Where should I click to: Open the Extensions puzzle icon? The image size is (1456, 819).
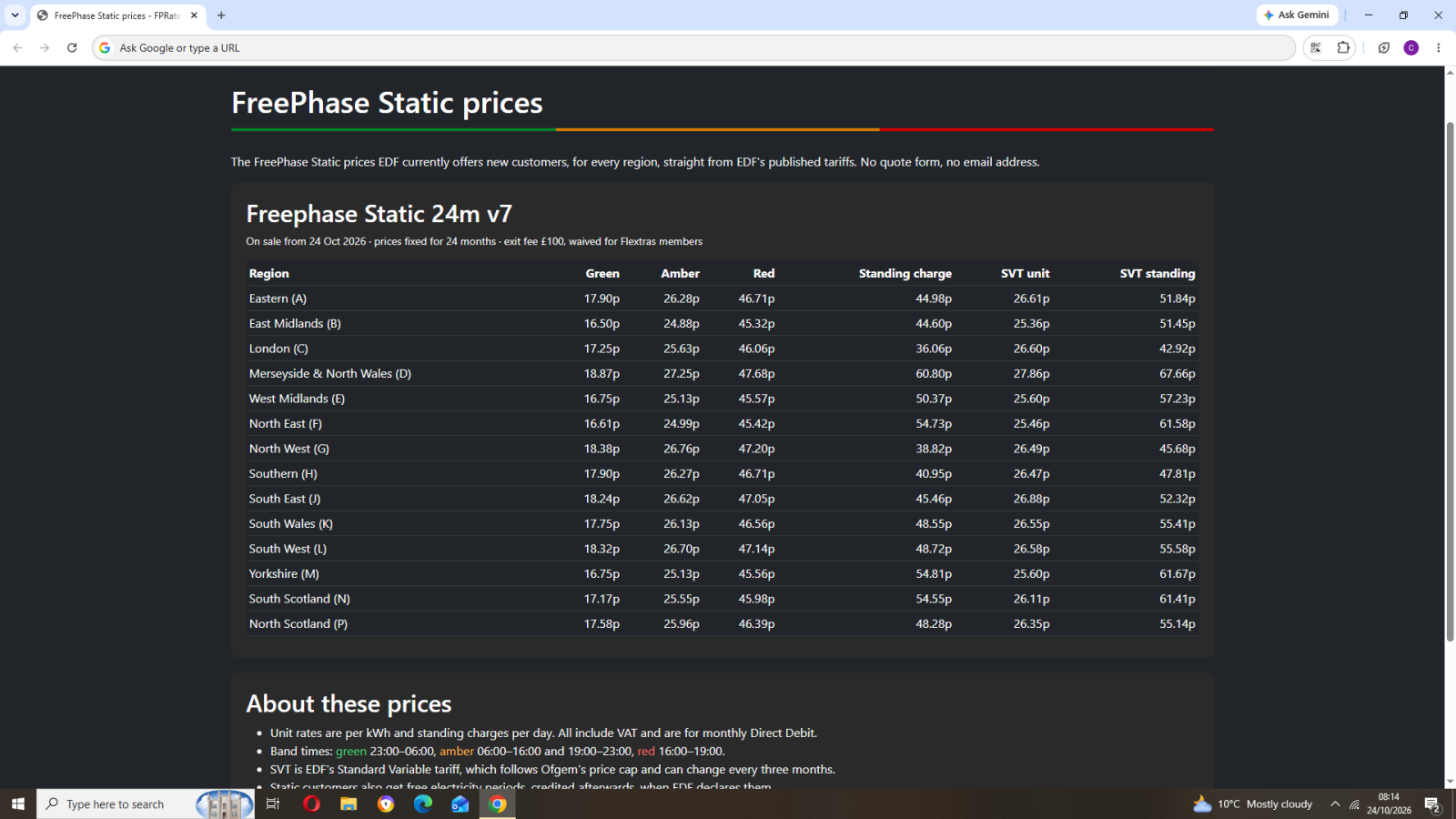(1343, 48)
